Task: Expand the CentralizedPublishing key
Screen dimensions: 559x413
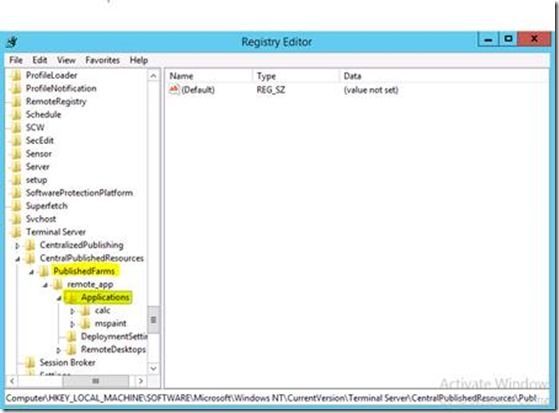Action: tap(17, 246)
